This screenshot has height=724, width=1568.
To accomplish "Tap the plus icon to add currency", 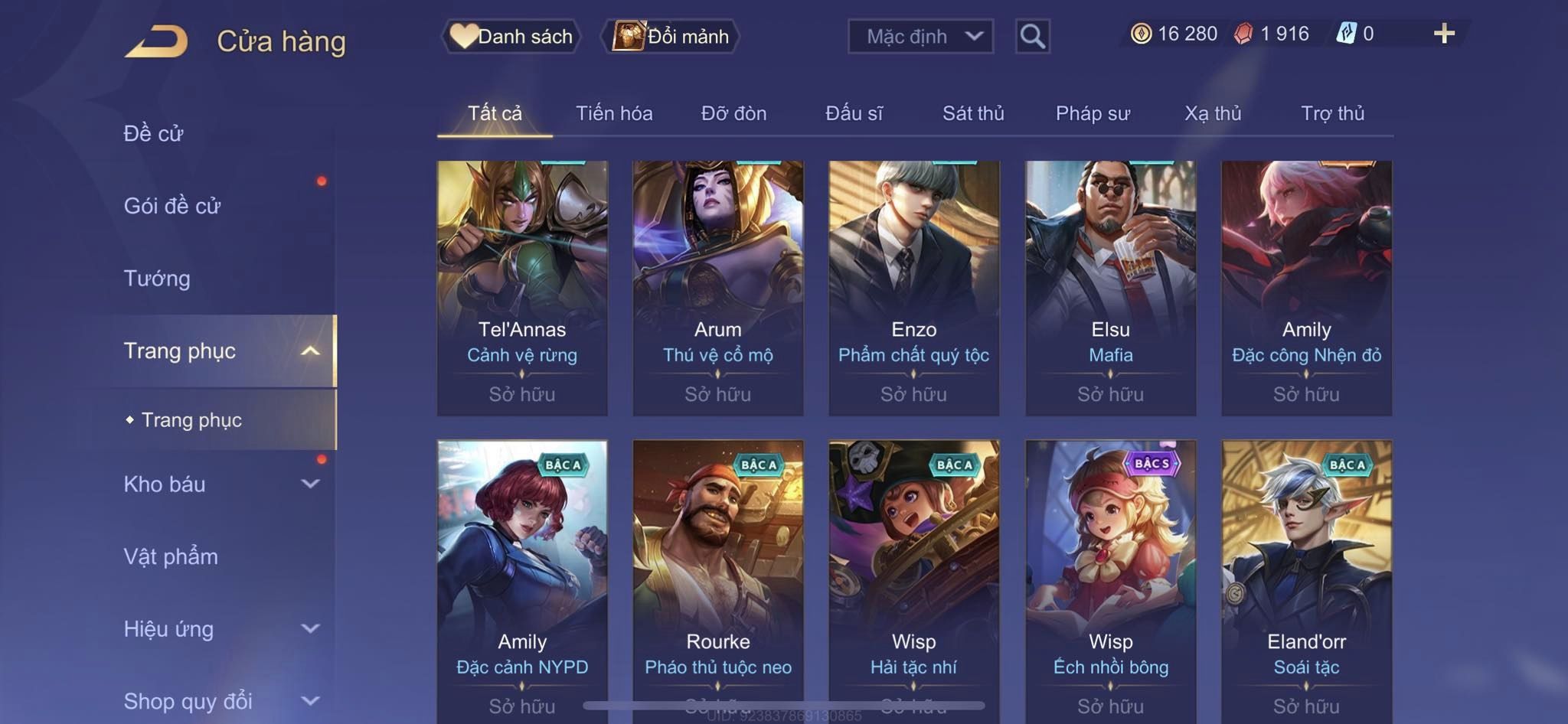I will [x=1444, y=34].
